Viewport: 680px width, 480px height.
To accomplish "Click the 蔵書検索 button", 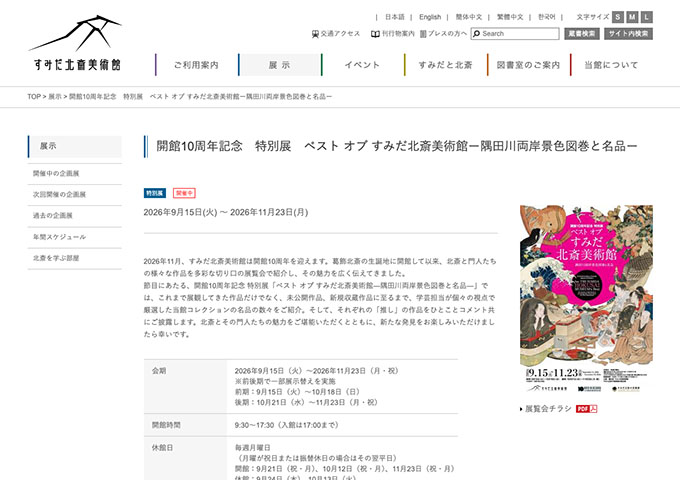I will [582, 34].
